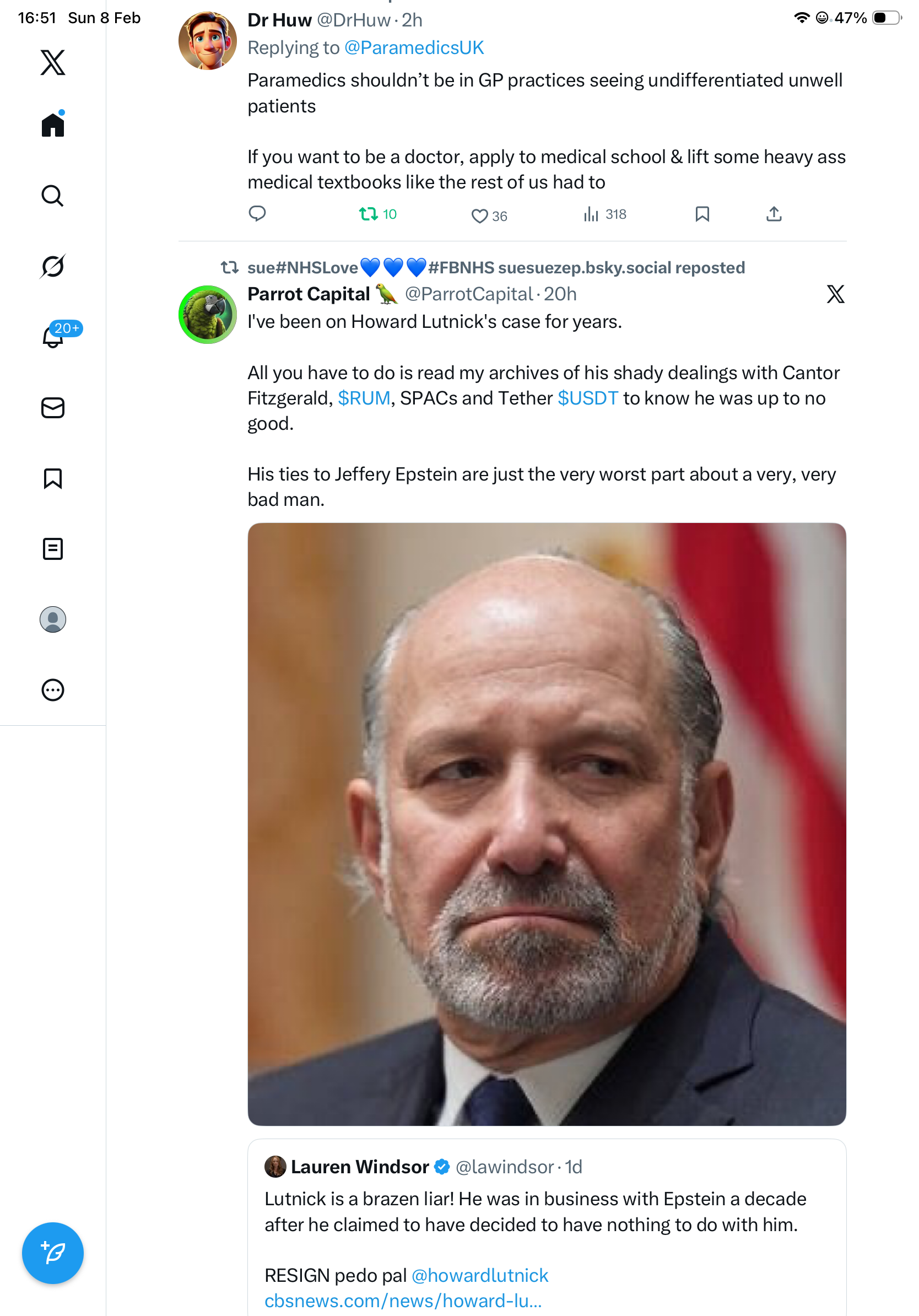Share Dr Huw's tweet

(774, 214)
